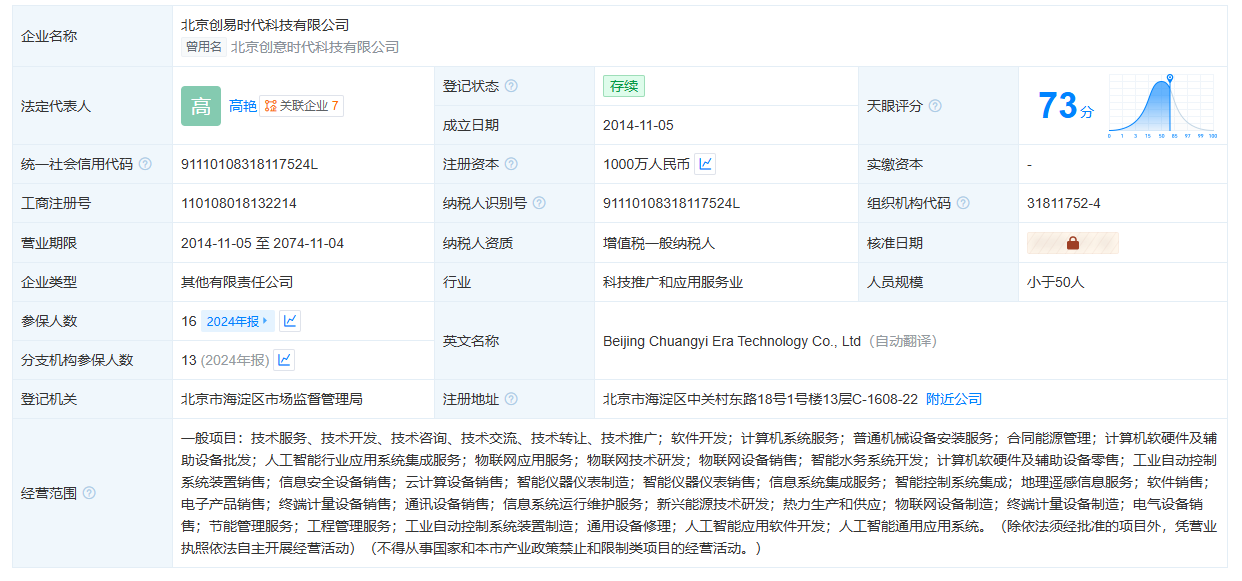
Task: Click the 天眼评分 distribution chart
Action: click(1162, 106)
